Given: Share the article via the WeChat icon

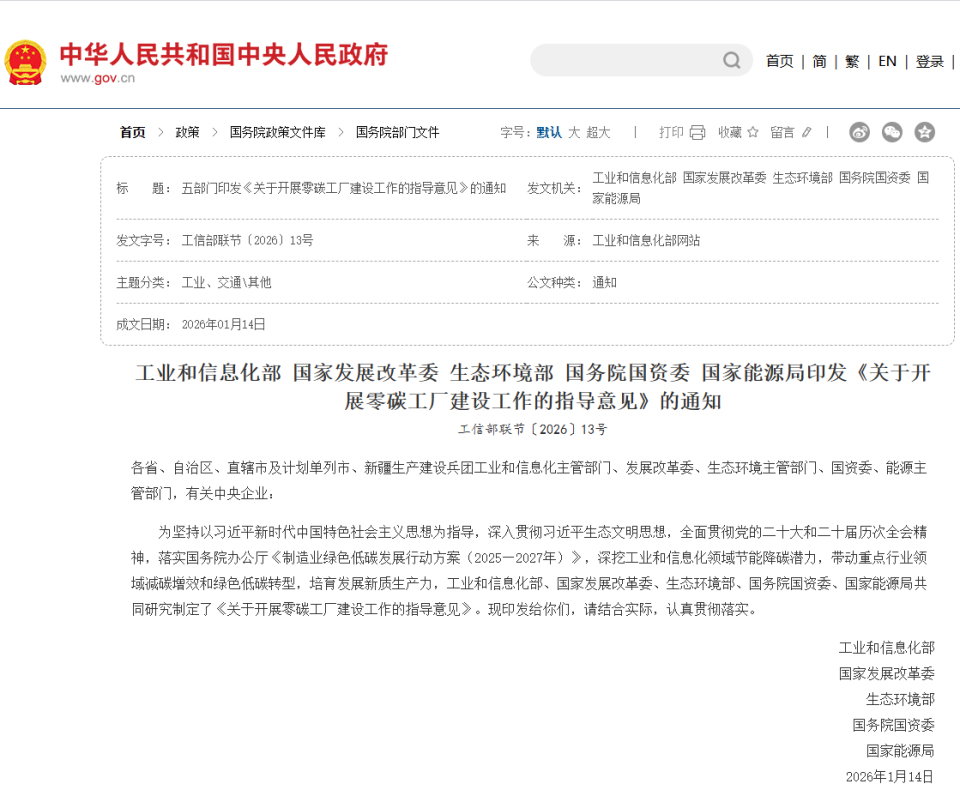Looking at the screenshot, I should 891,131.
